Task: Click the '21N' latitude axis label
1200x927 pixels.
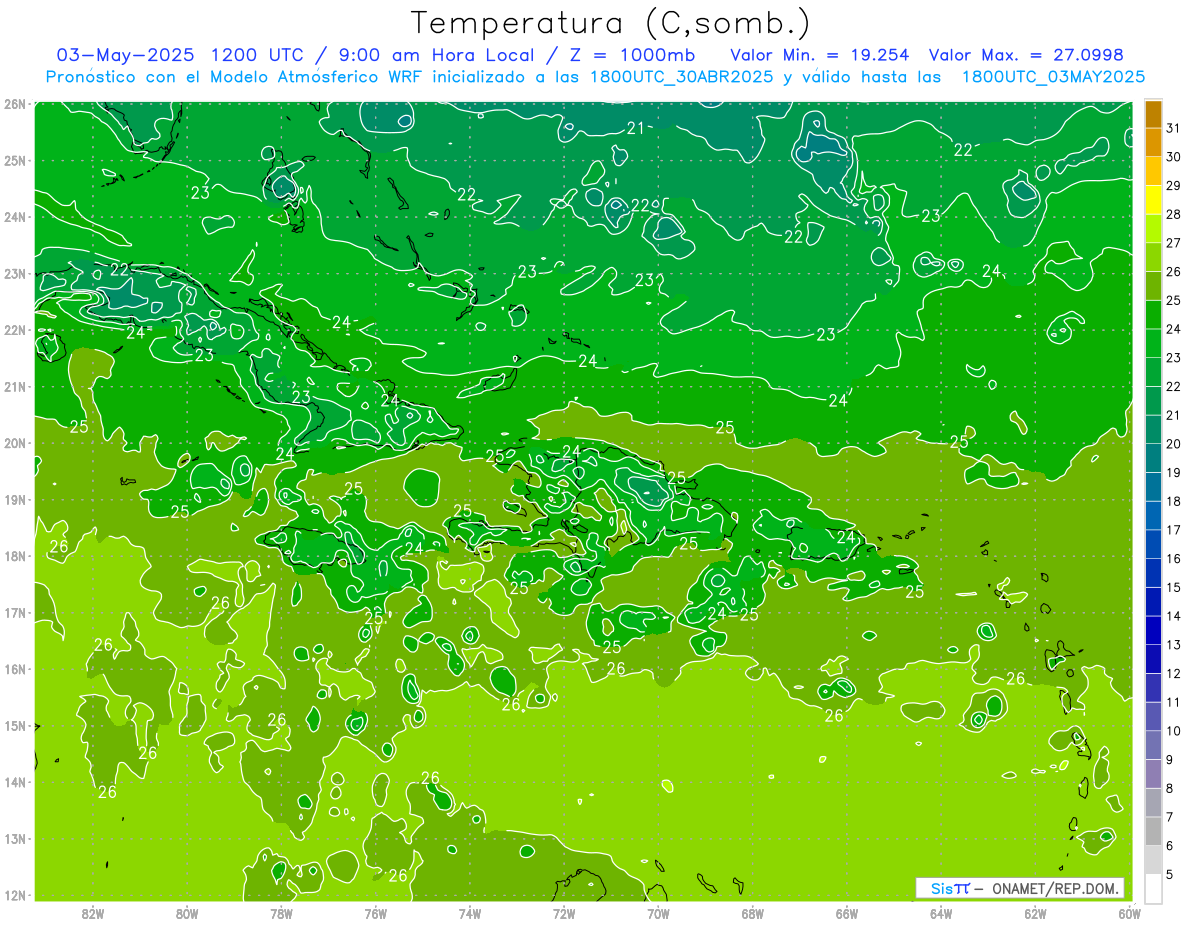Action: 14,387
